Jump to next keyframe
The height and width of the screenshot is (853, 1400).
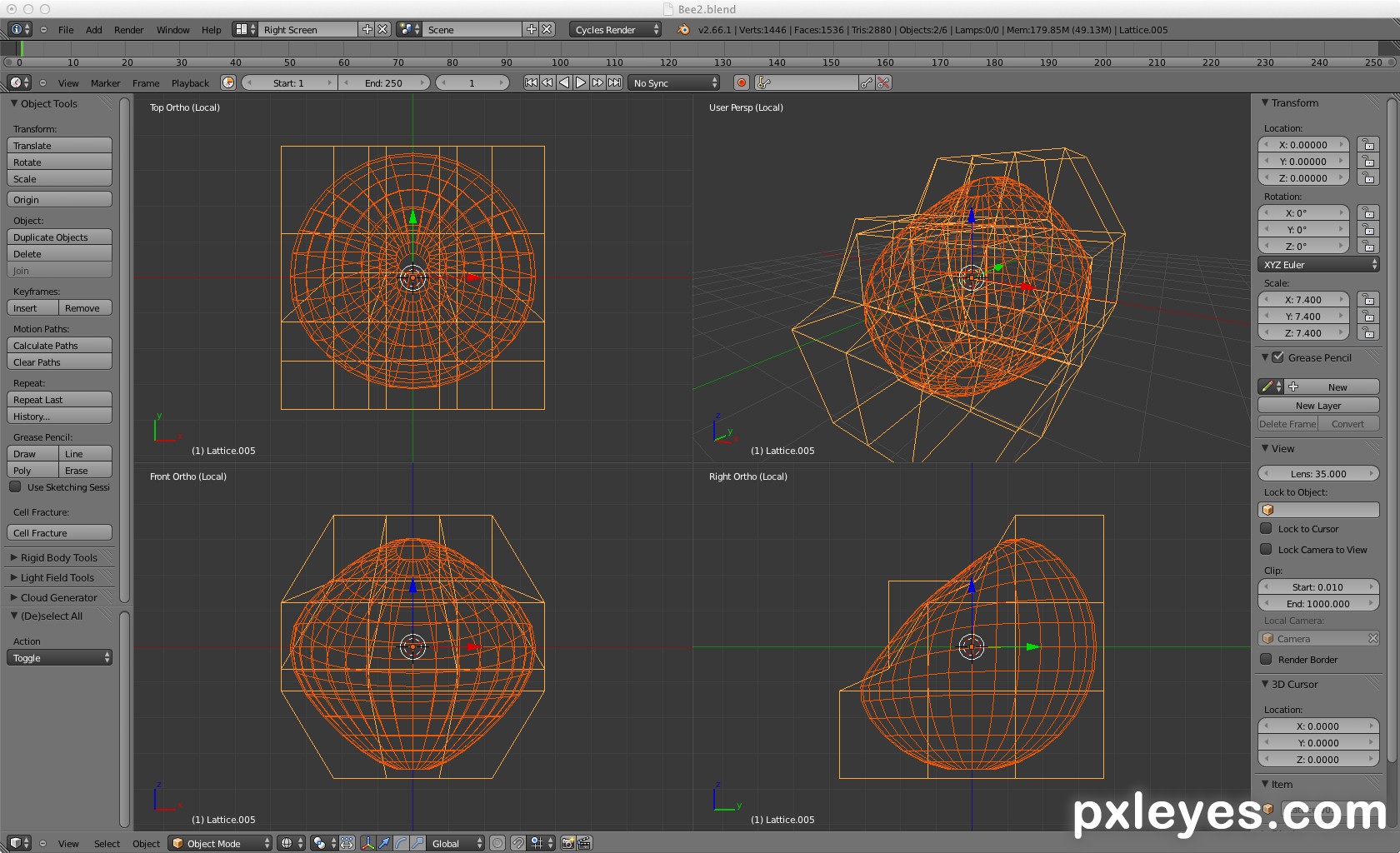click(x=597, y=82)
